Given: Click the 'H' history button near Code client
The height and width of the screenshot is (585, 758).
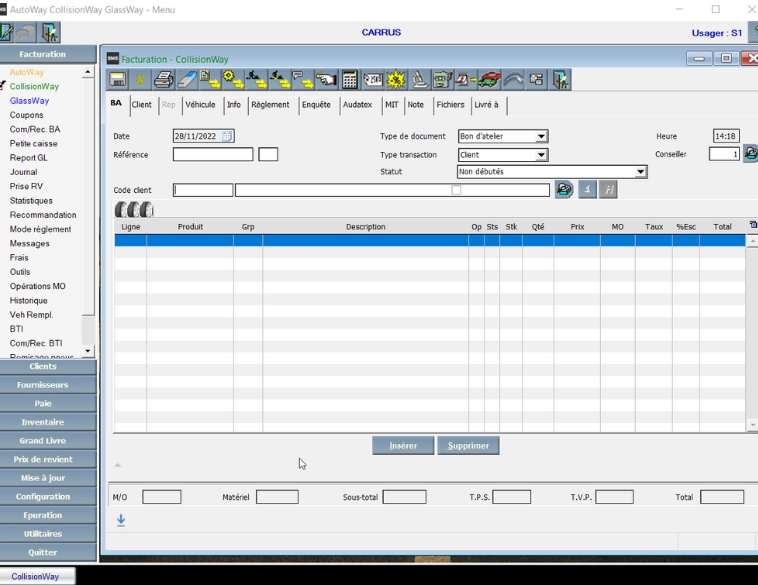Looking at the screenshot, I should [x=608, y=190].
